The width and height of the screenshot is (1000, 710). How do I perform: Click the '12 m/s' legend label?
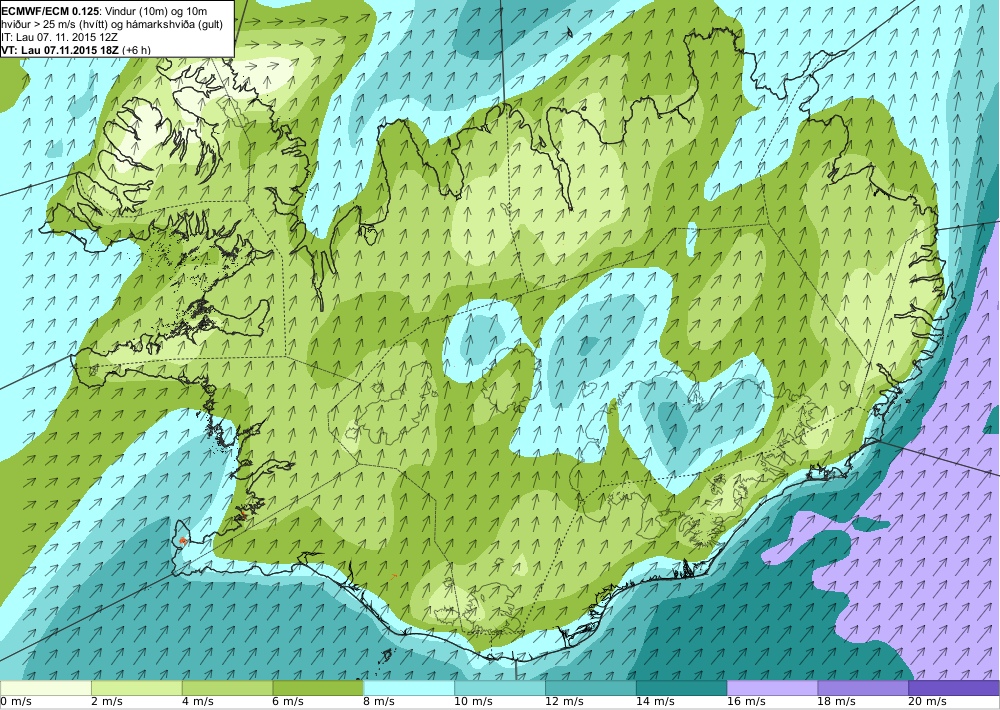[x=564, y=702]
